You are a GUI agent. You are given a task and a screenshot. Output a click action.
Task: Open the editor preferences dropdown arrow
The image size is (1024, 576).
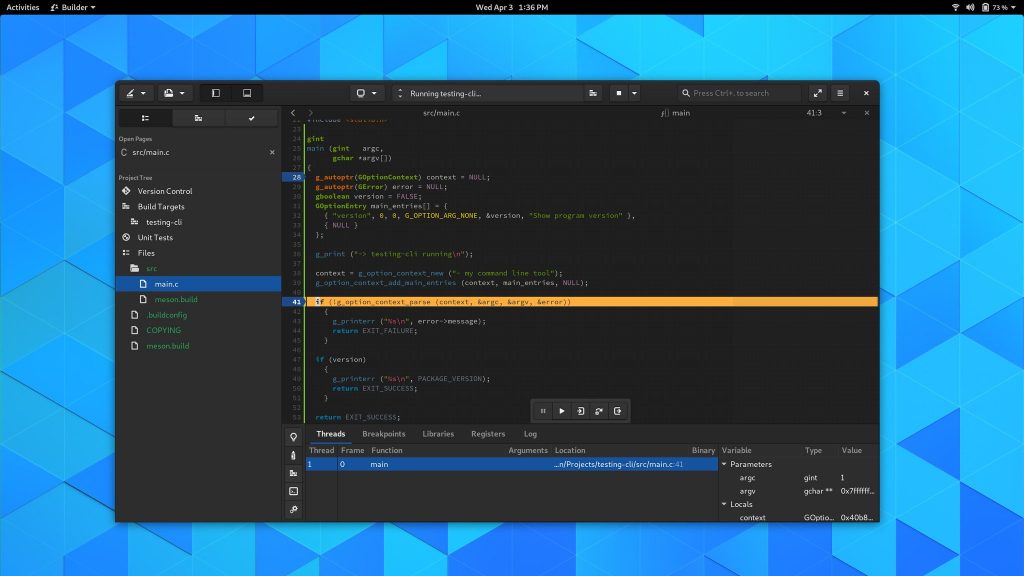coord(844,113)
